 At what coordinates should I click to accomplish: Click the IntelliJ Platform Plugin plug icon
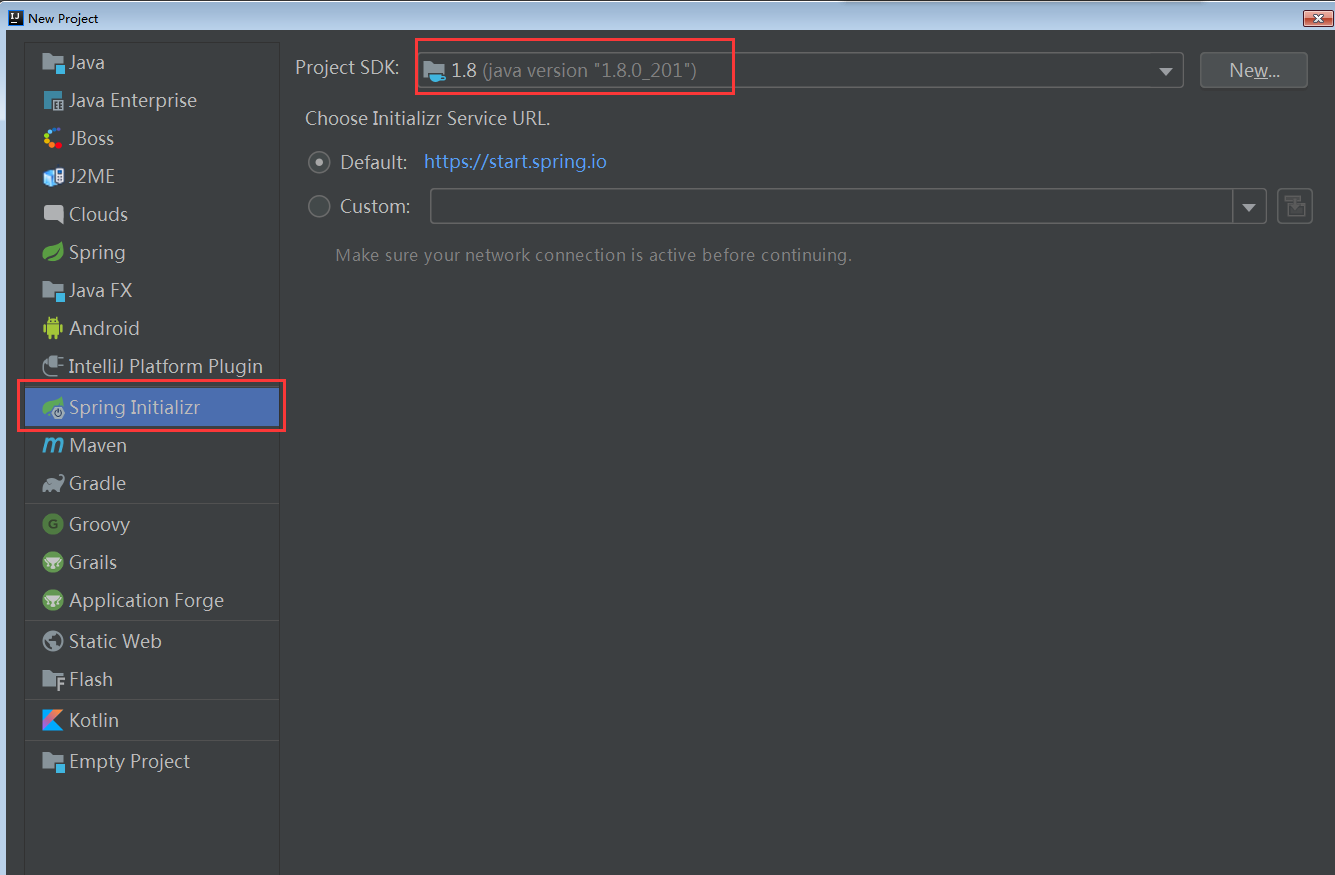(x=53, y=366)
